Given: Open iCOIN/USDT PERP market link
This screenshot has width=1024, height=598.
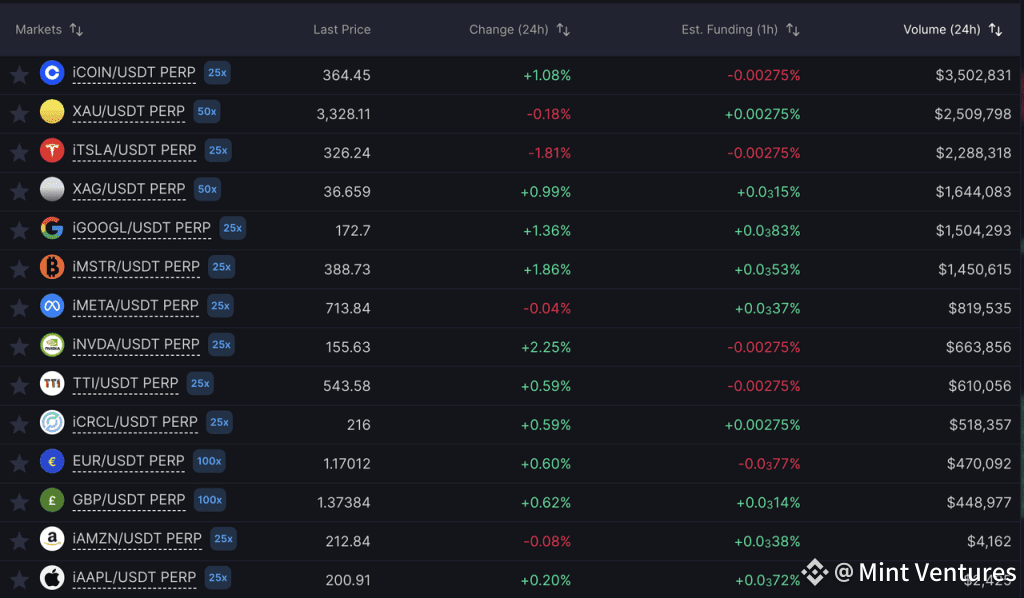Looking at the screenshot, I should [134, 72].
